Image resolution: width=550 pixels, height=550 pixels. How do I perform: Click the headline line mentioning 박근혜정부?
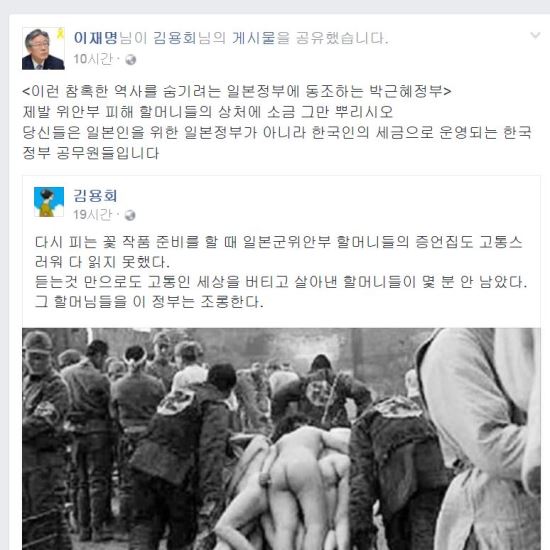[237, 92]
